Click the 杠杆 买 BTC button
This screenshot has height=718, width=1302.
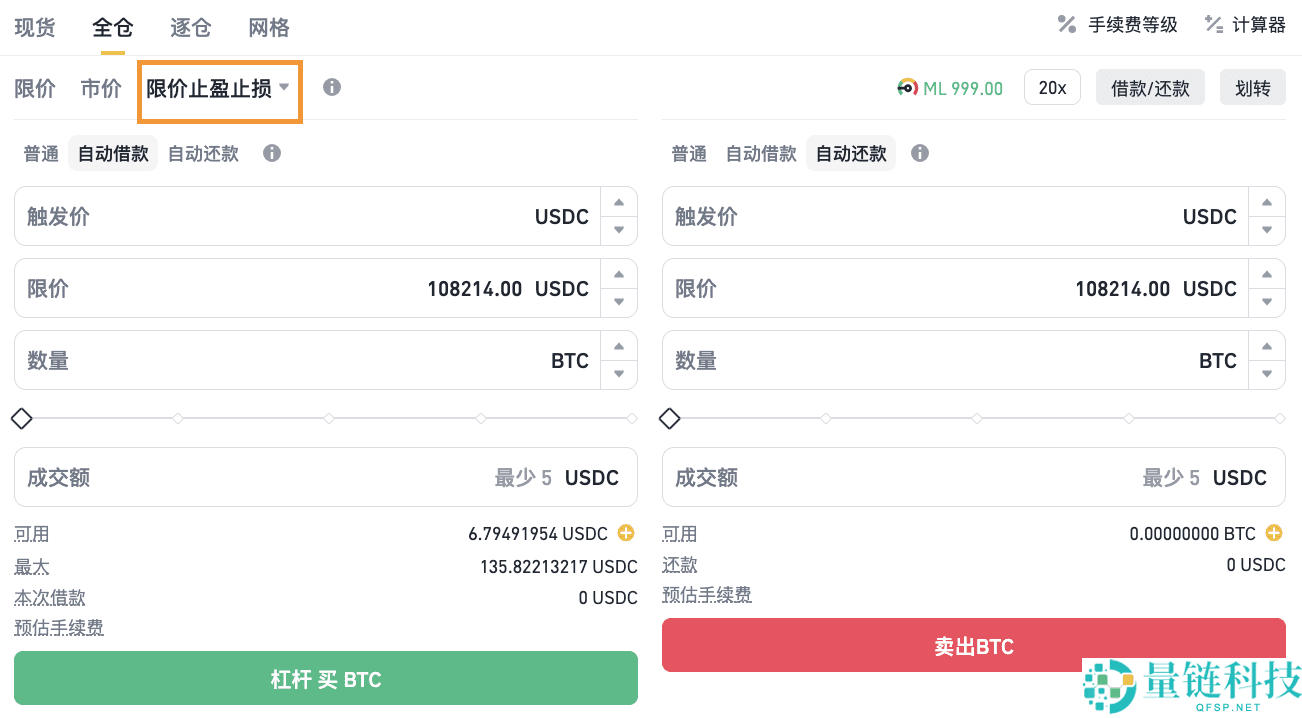325,678
